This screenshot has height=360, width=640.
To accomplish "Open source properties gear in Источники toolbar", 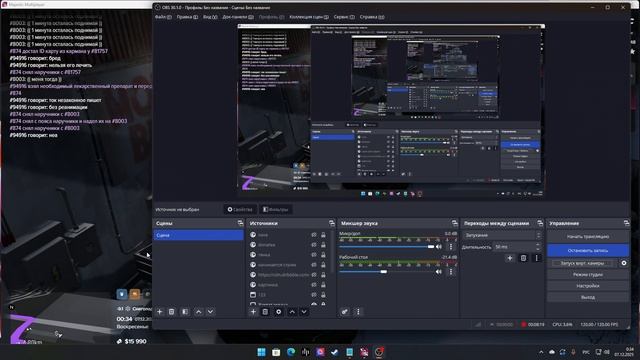I will 278,312.
